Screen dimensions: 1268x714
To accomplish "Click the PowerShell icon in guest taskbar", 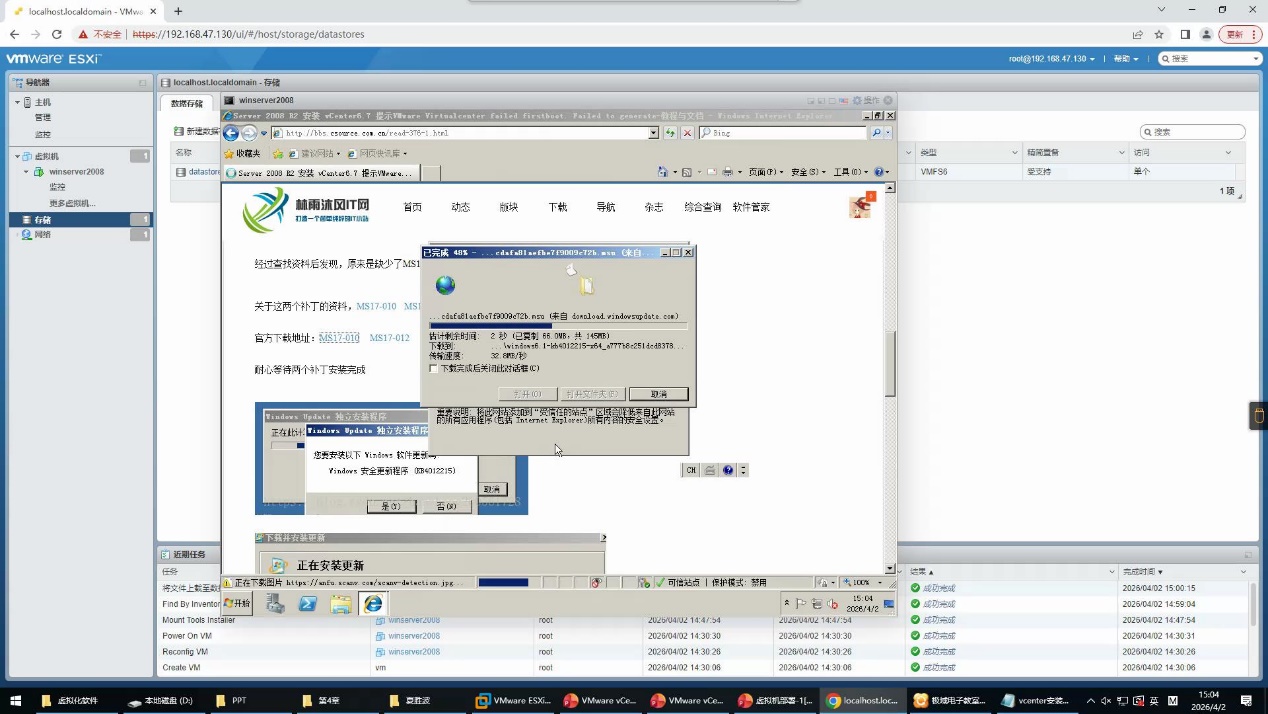I will pyautogui.click(x=308, y=603).
